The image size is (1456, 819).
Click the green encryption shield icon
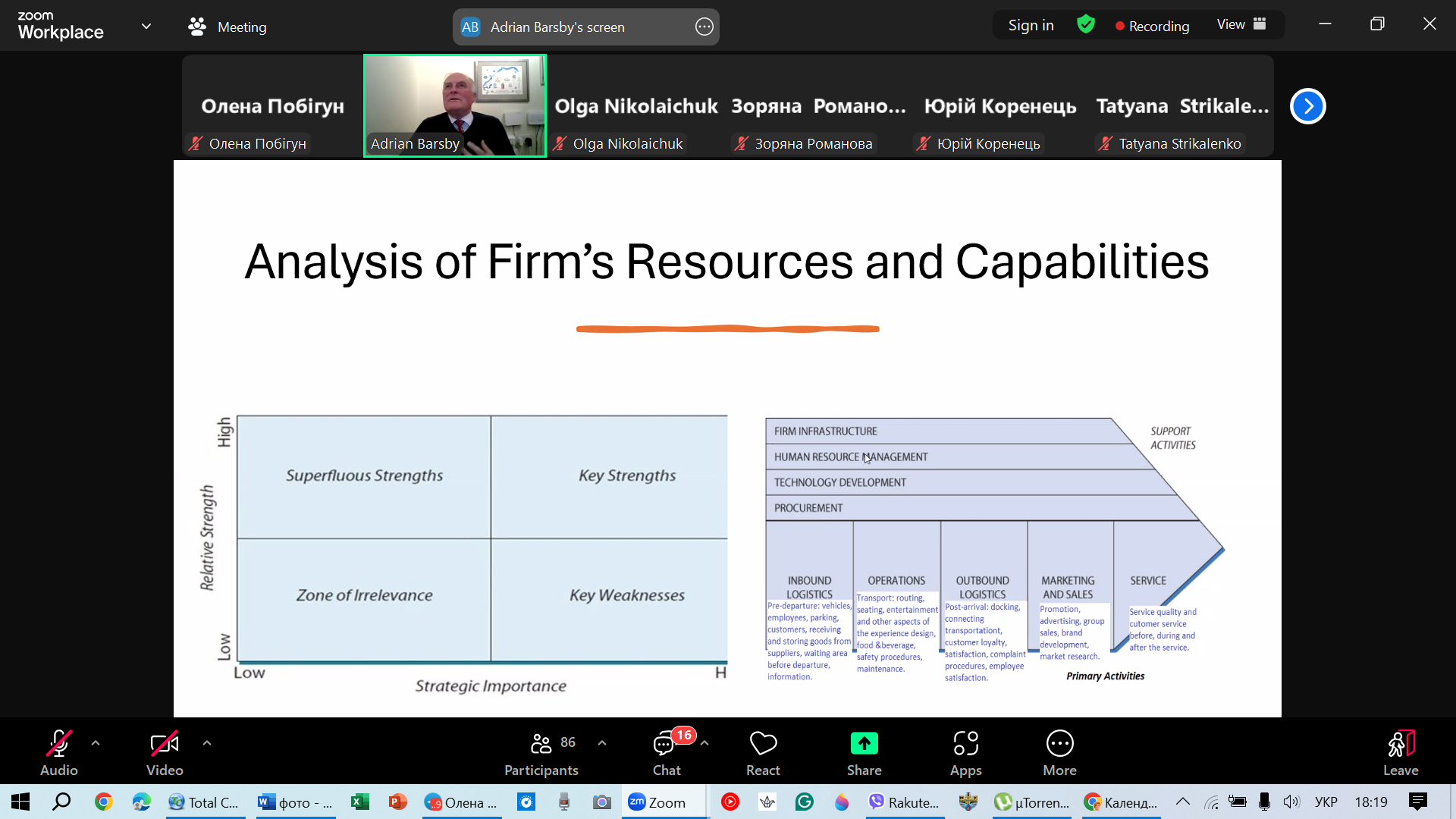pos(1086,25)
